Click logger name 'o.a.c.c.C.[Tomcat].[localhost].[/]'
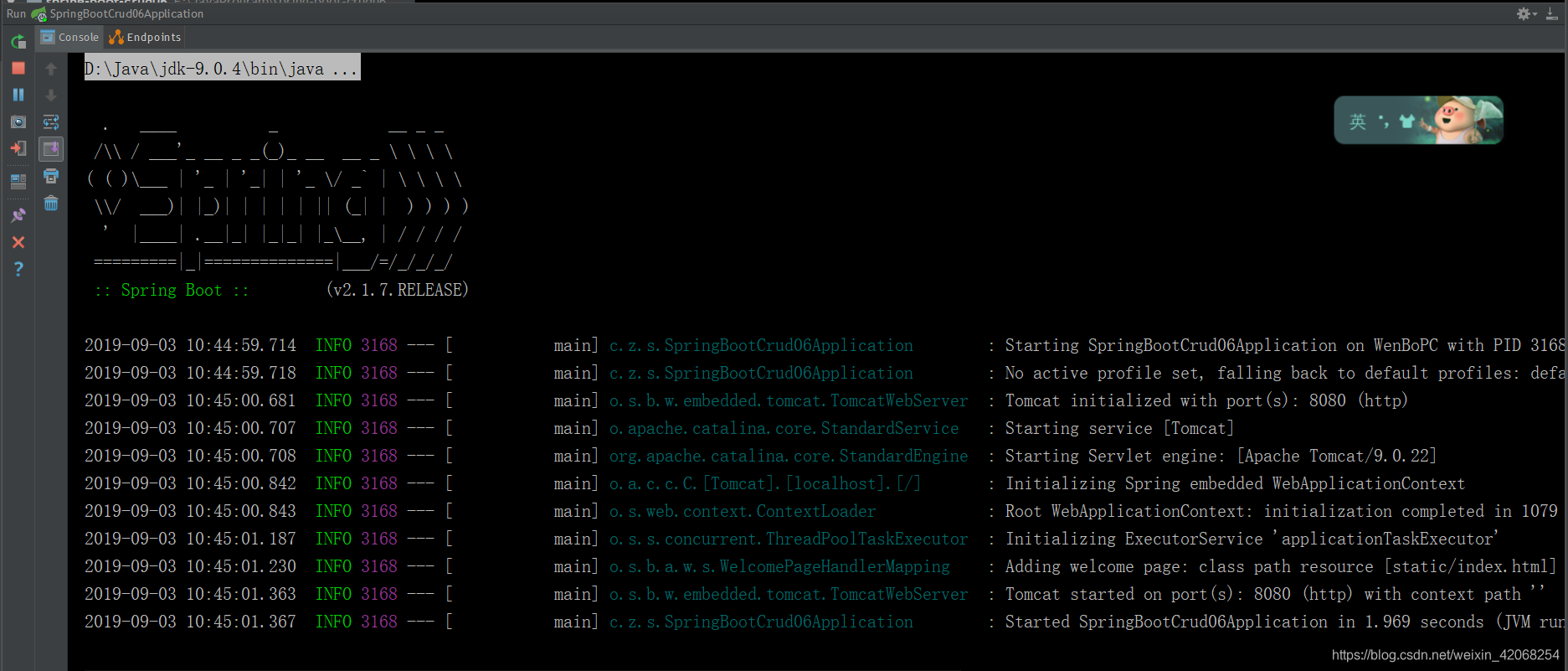 tap(765, 483)
